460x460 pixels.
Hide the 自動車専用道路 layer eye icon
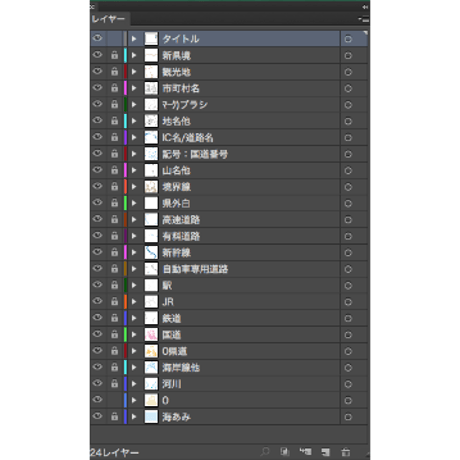(97, 268)
